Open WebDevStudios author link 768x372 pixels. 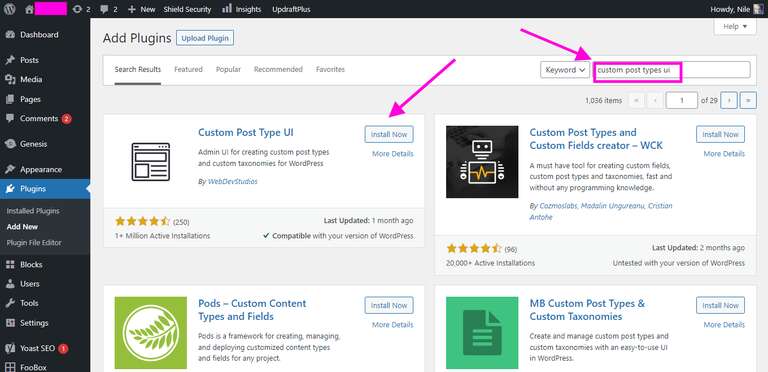(233, 182)
